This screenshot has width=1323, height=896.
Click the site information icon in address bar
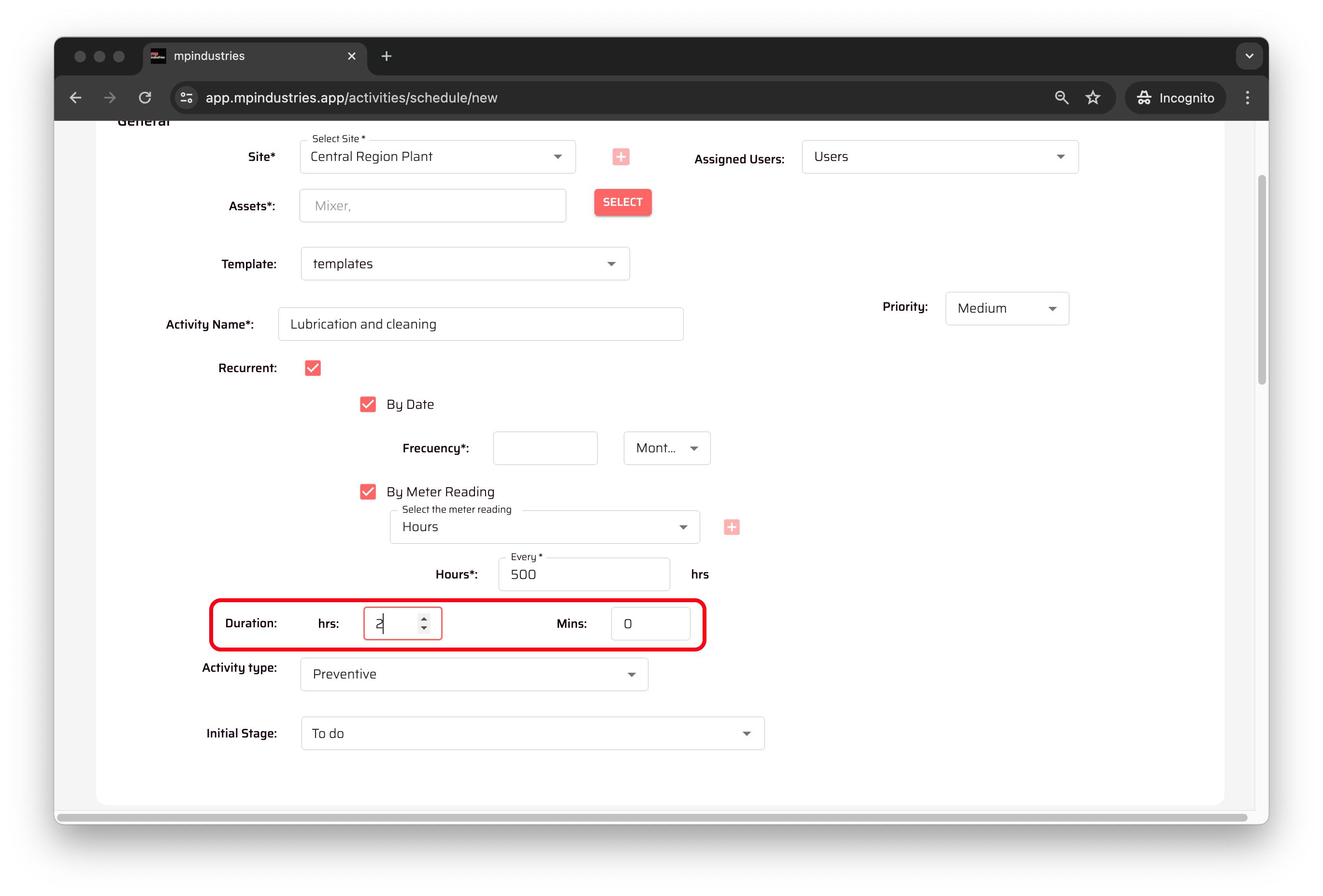coord(187,98)
